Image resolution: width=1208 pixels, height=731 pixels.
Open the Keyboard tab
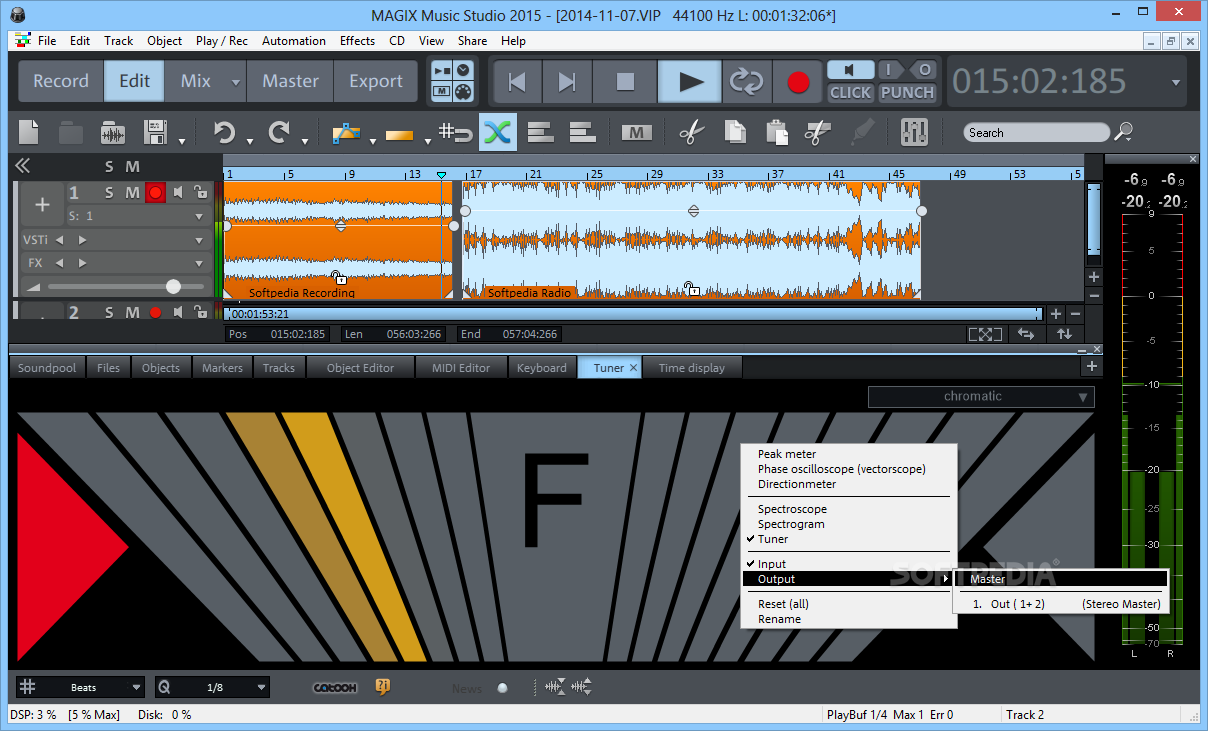[542, 368]
